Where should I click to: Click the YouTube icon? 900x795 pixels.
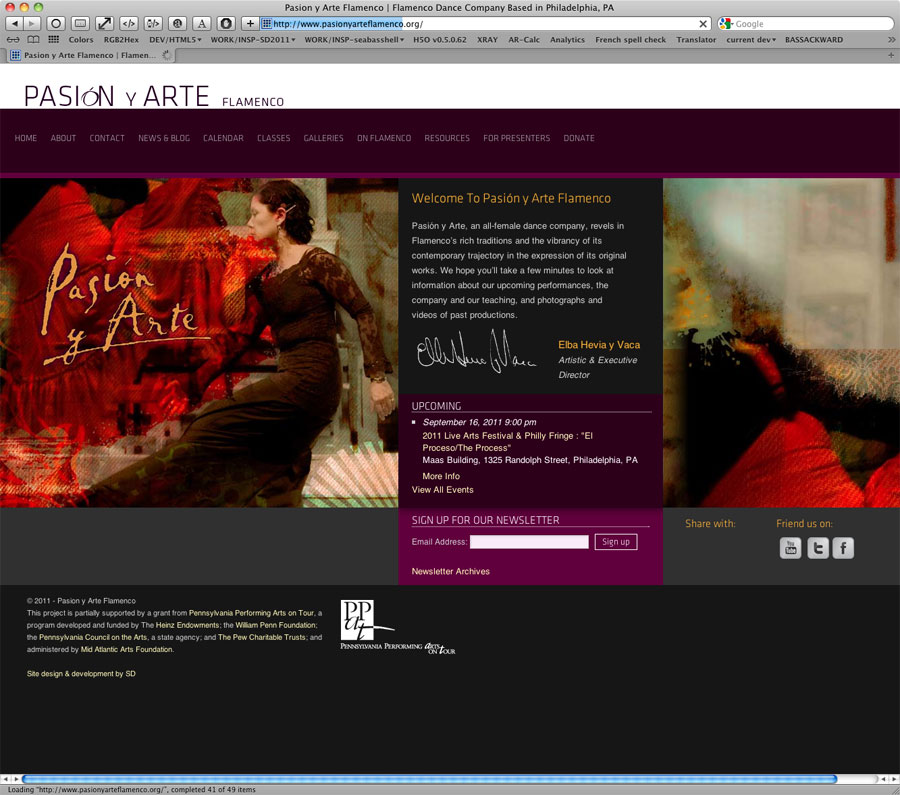point(790,548)
